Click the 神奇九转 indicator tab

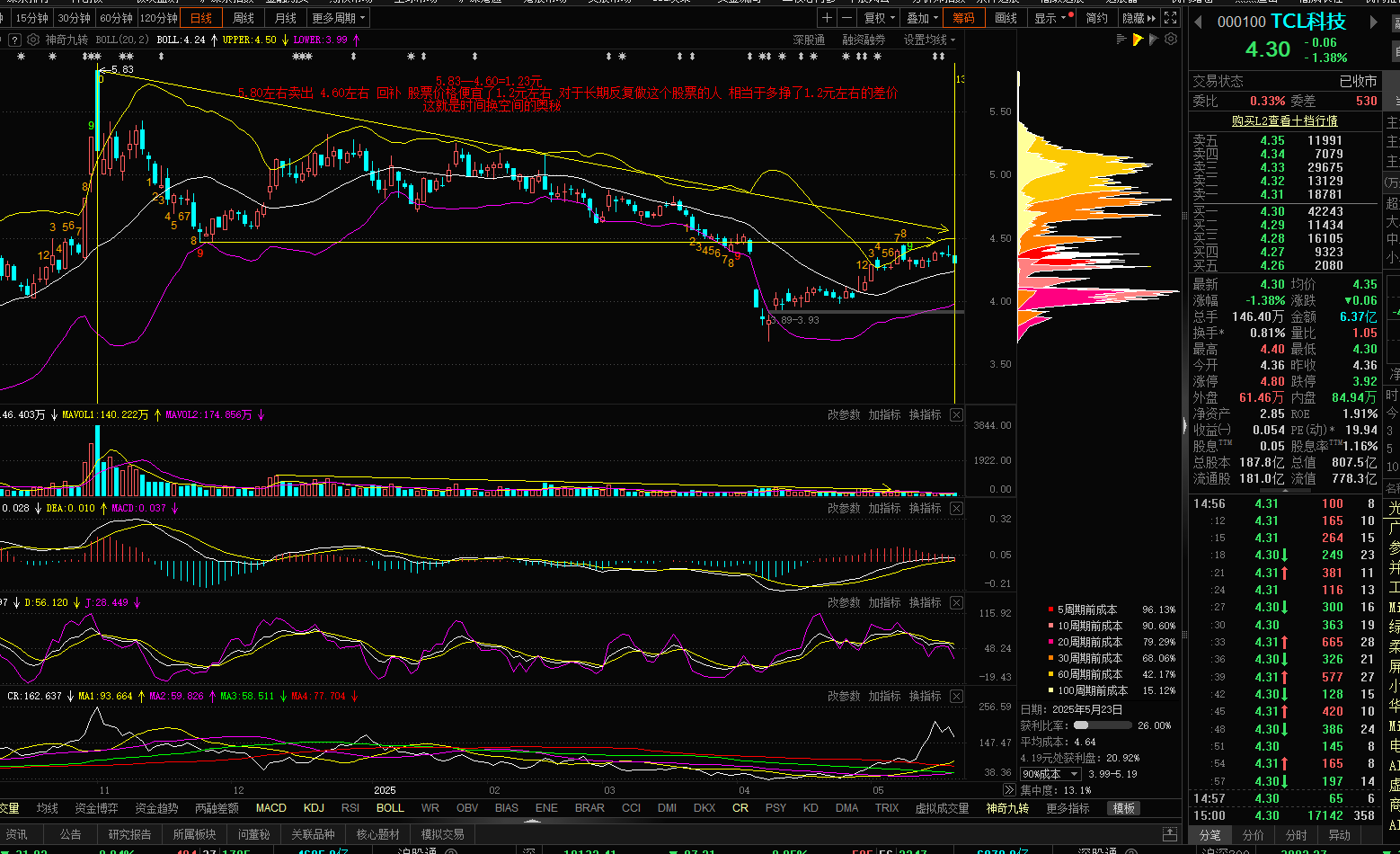click(1006, 808)
